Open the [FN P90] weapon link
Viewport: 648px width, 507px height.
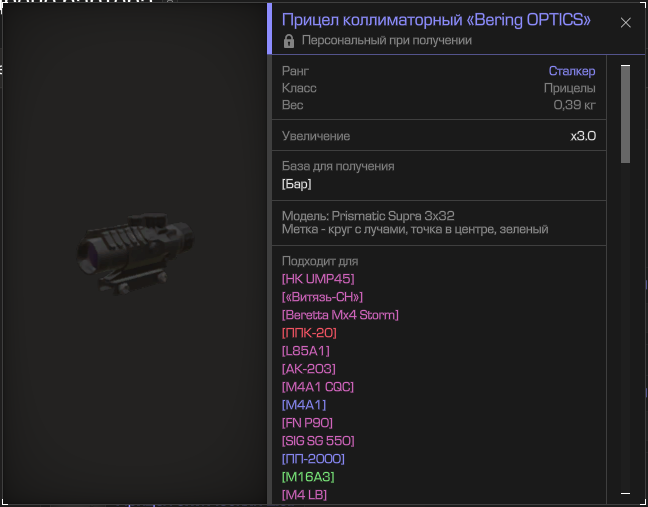click(x=307, y=423)
